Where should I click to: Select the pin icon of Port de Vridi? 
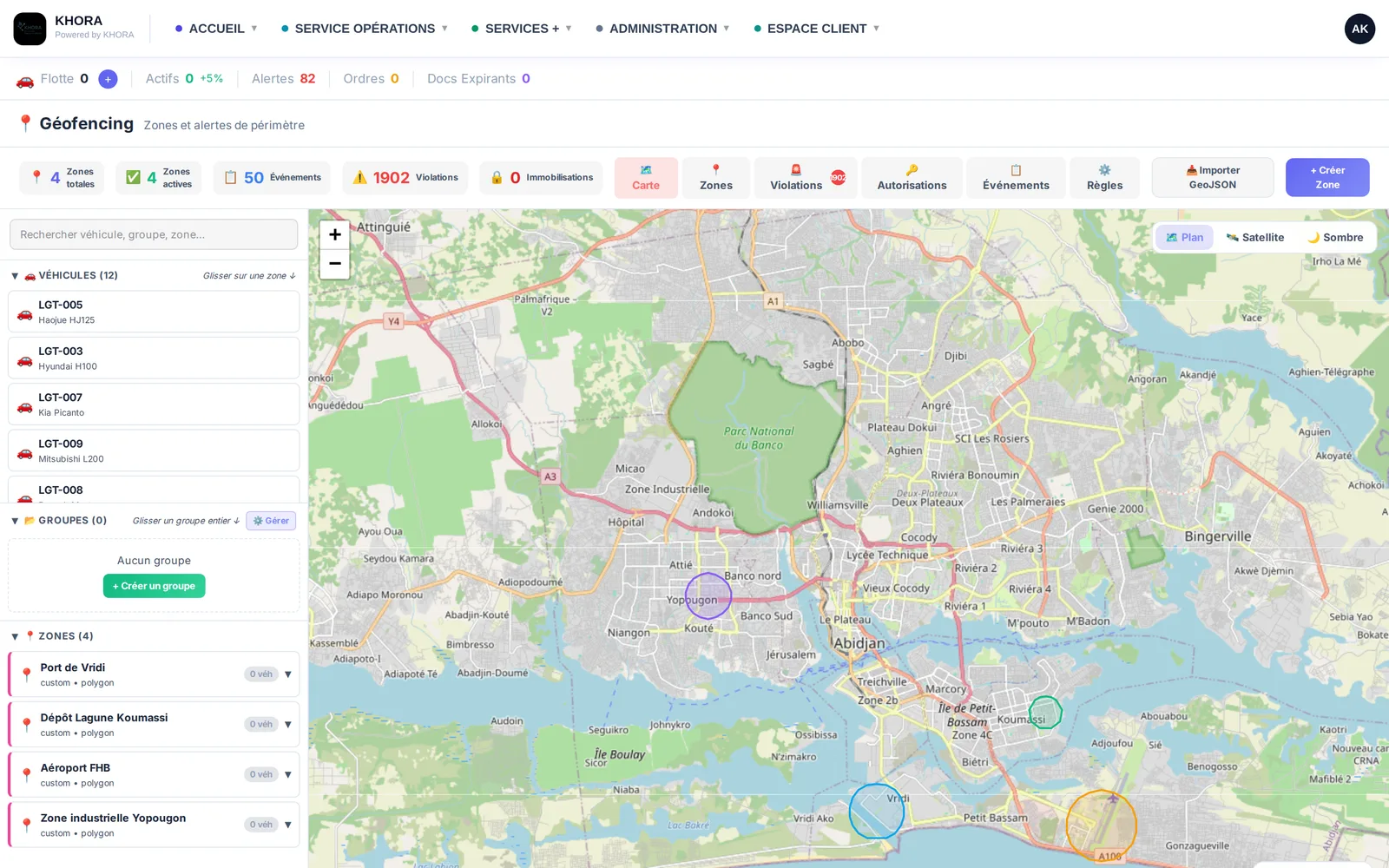click(x=27, y=674)
